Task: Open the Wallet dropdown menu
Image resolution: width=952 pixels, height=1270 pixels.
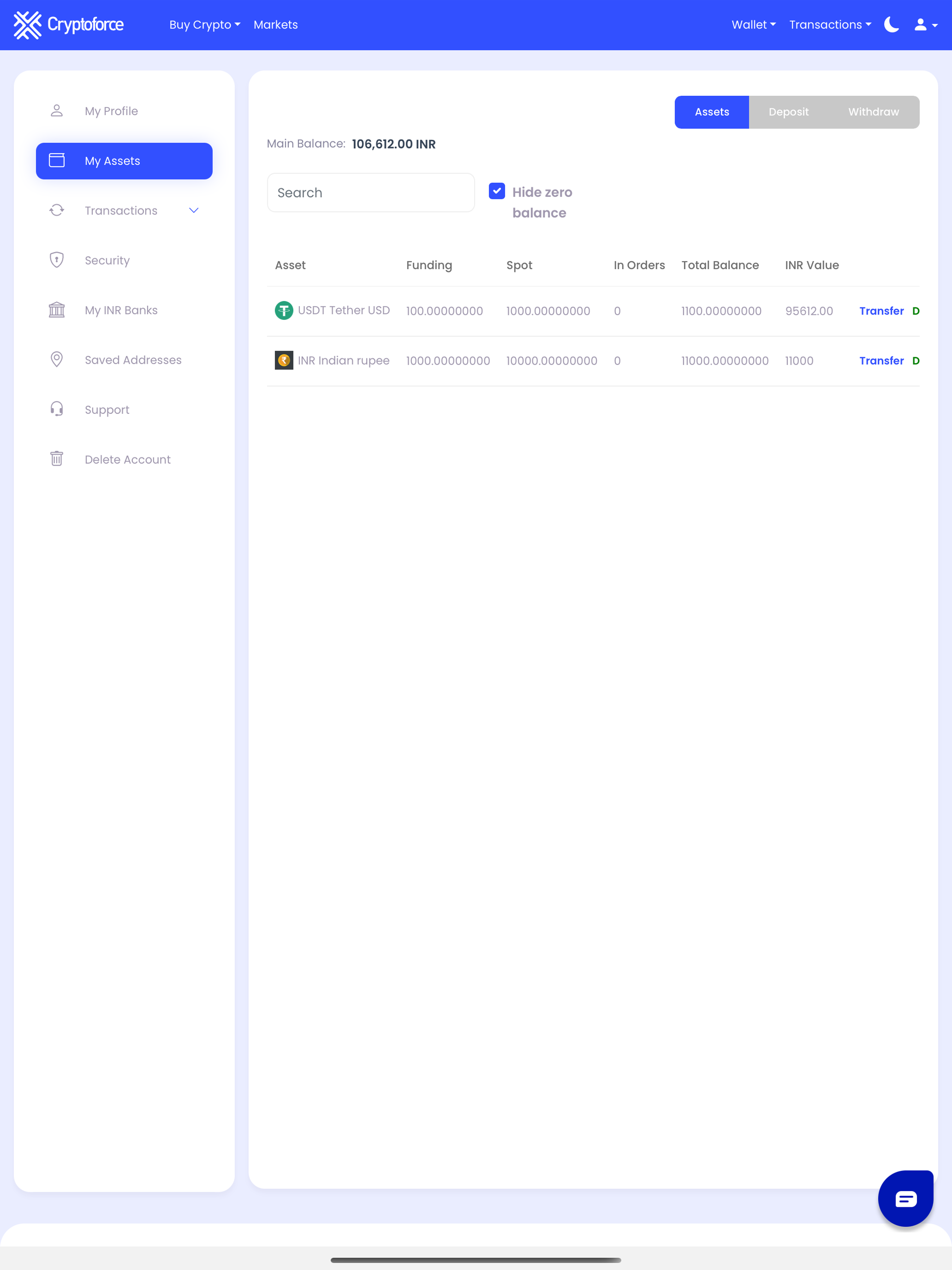Action: pyautogui.click(x=754, y=24)
